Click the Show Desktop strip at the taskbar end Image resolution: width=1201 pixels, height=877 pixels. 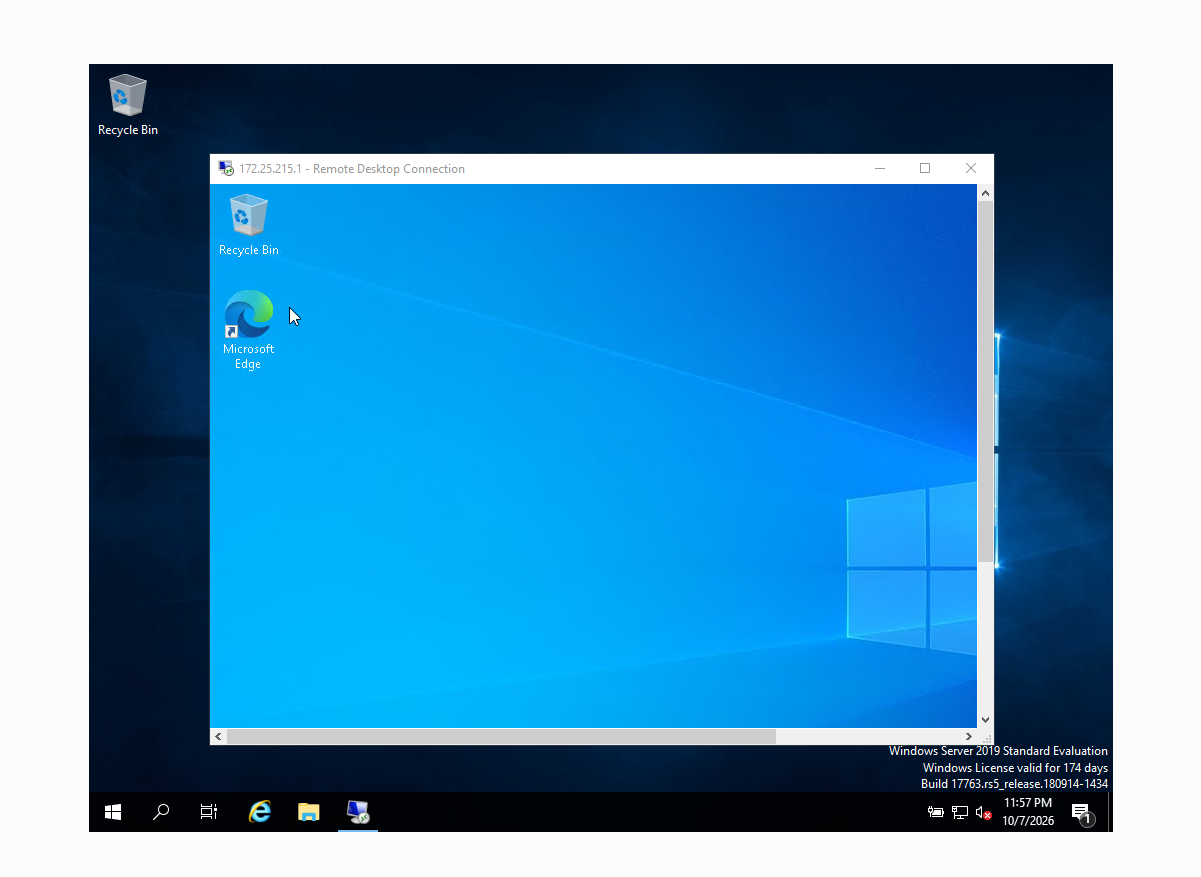click(x=1110, y=812)
